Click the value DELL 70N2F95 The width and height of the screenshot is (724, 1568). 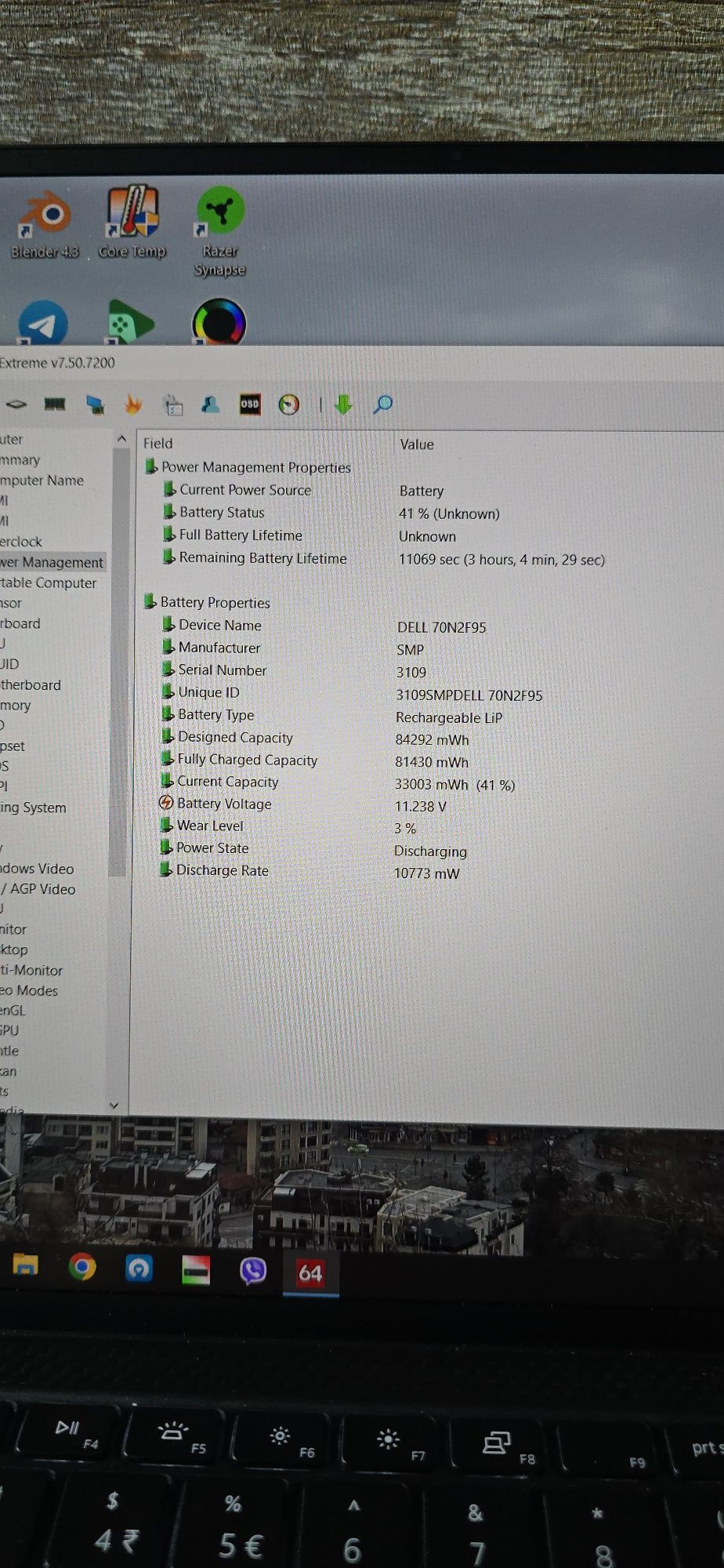(442, 627)
